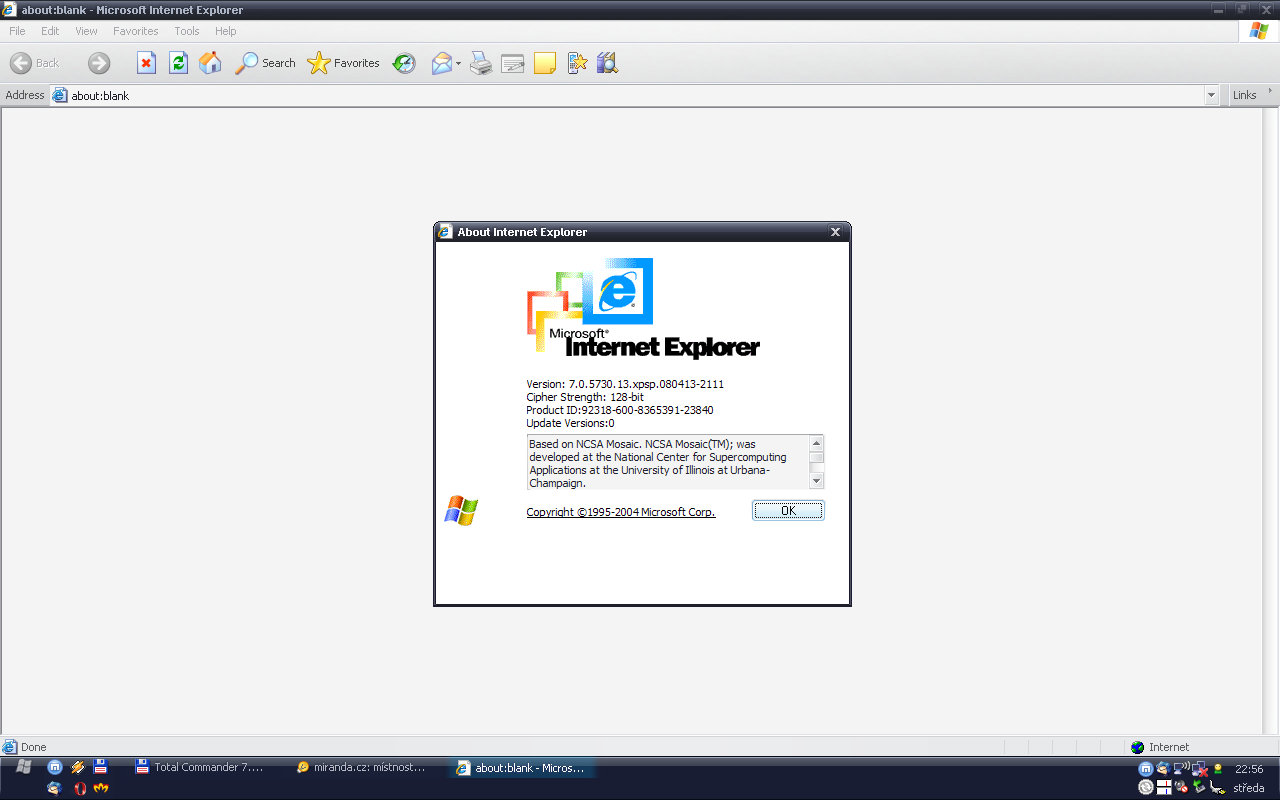Open the History clock icon
Viewport: 1280px width, 800px height.
404,63
